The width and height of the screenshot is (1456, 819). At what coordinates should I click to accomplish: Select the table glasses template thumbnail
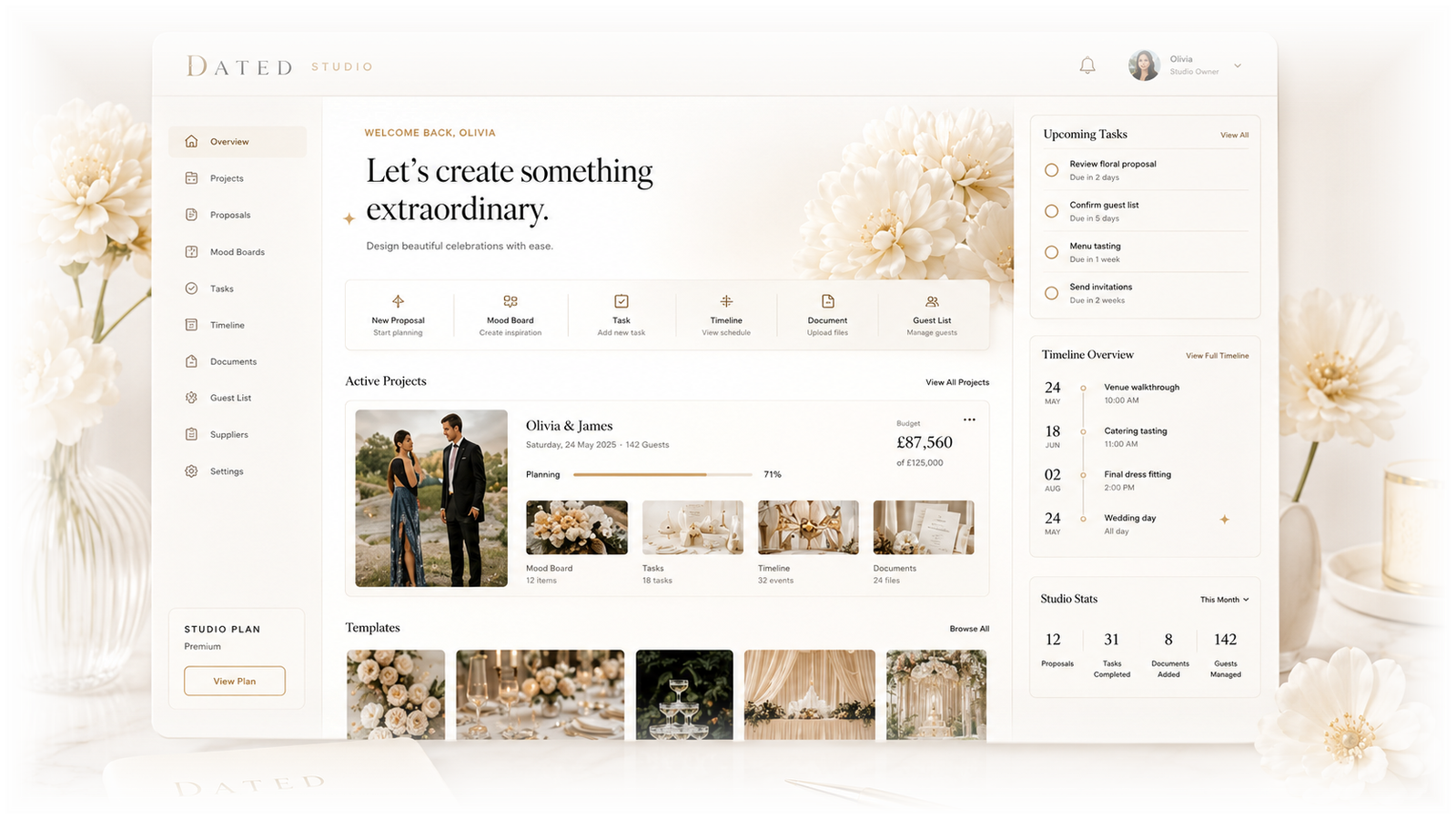tap(541, 694)
